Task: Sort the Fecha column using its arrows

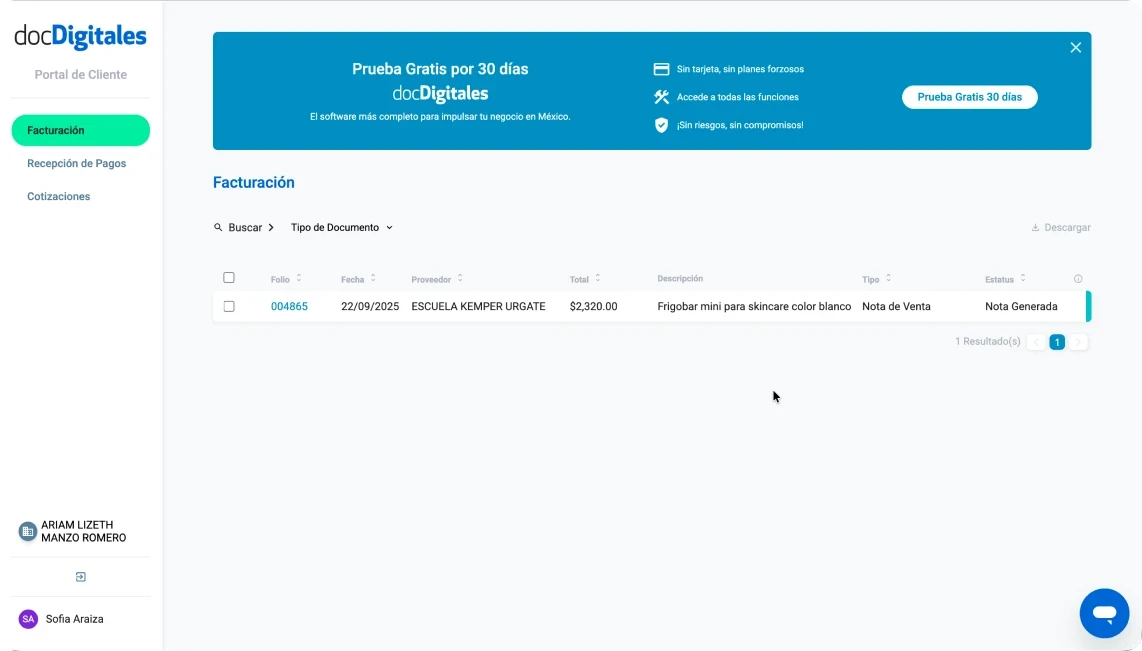Action: (x=373, y=278)
